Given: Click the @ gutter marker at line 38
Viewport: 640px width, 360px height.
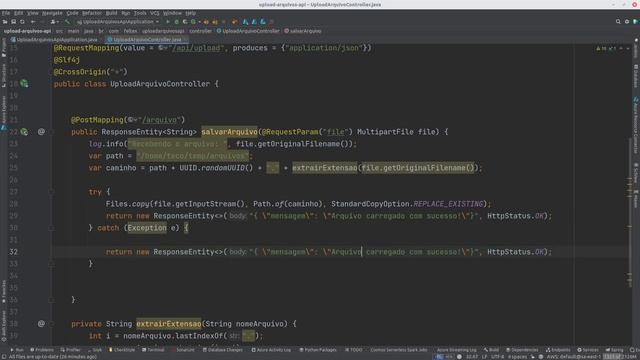Looking at the screenshot, I should [x=41, y=323].
